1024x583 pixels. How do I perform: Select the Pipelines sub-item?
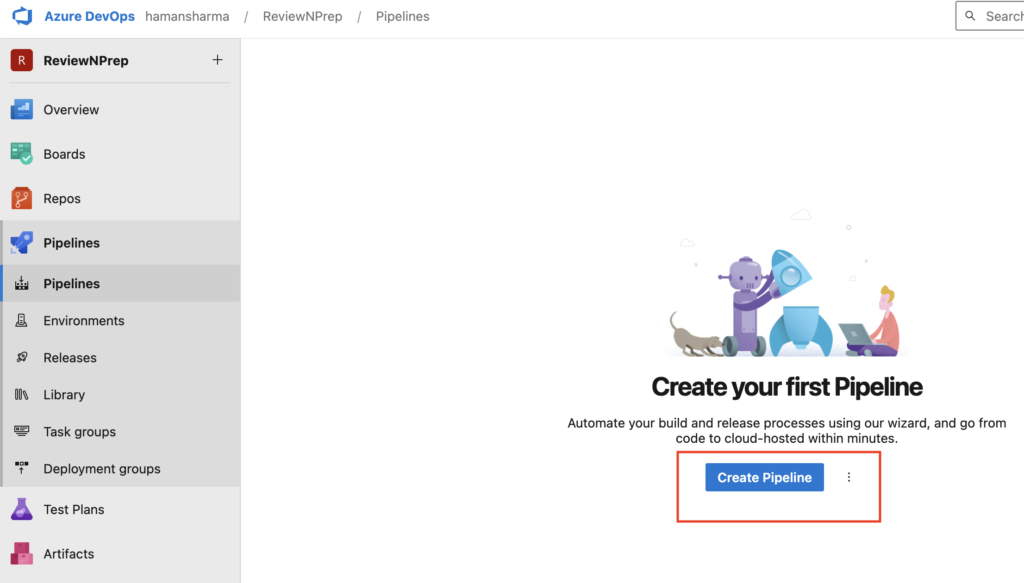click(120, 283)
